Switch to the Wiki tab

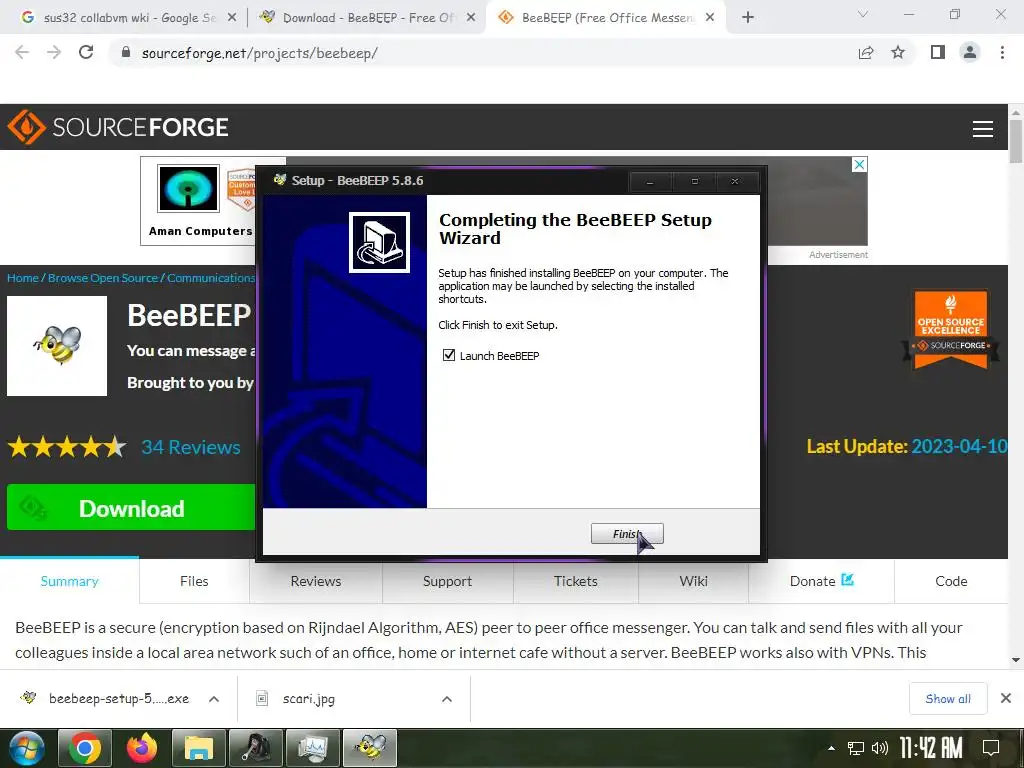(693, 581)
